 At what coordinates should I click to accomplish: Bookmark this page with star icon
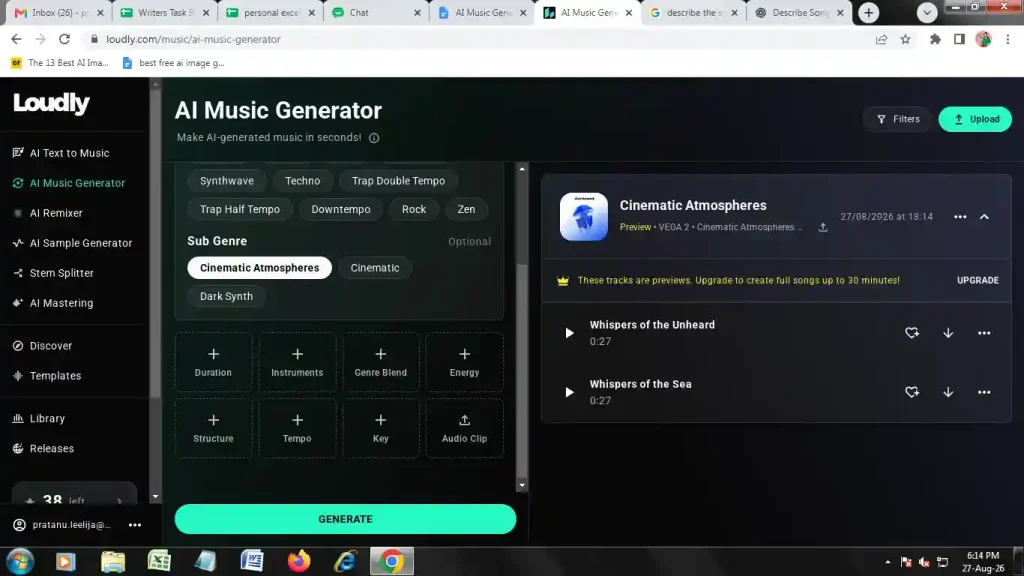pos(905,39)
